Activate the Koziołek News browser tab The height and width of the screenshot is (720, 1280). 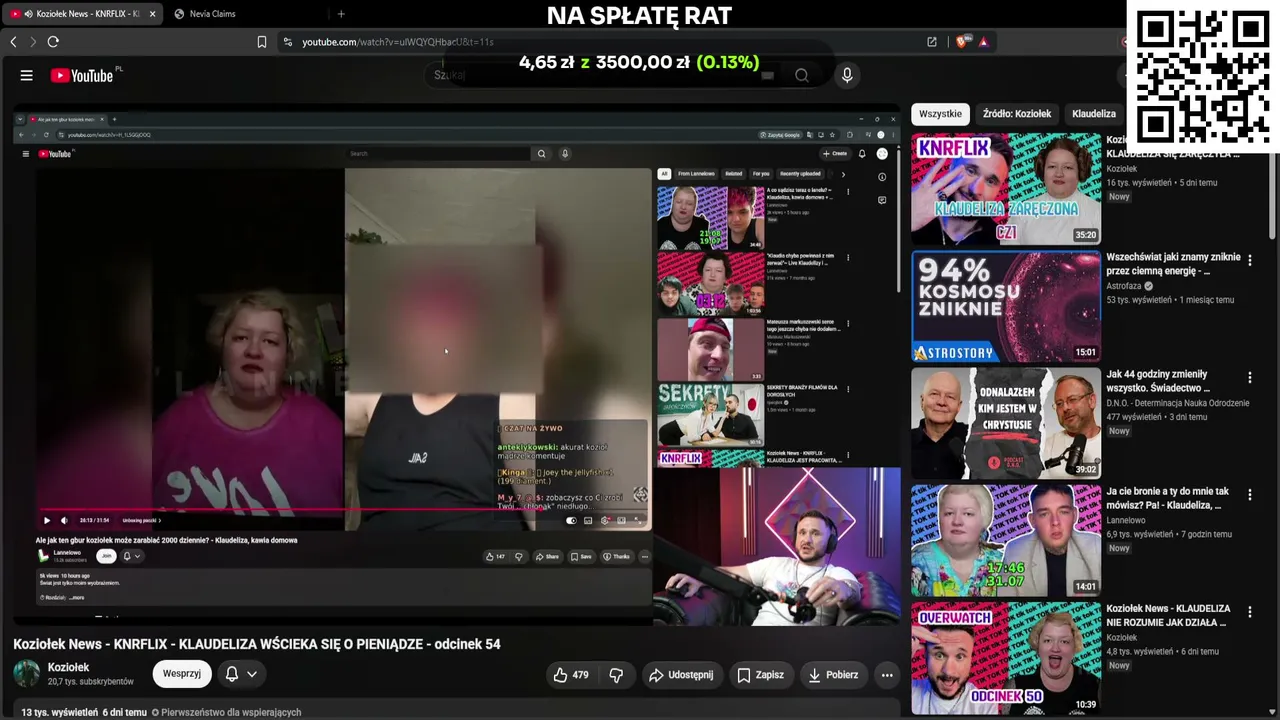coord(82,14)
